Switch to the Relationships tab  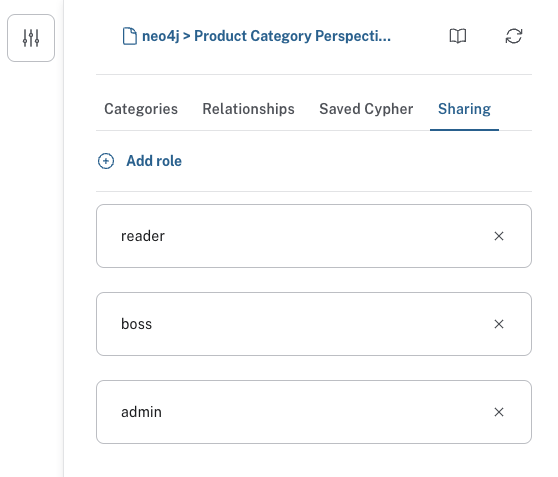click(x=248, y=109)
